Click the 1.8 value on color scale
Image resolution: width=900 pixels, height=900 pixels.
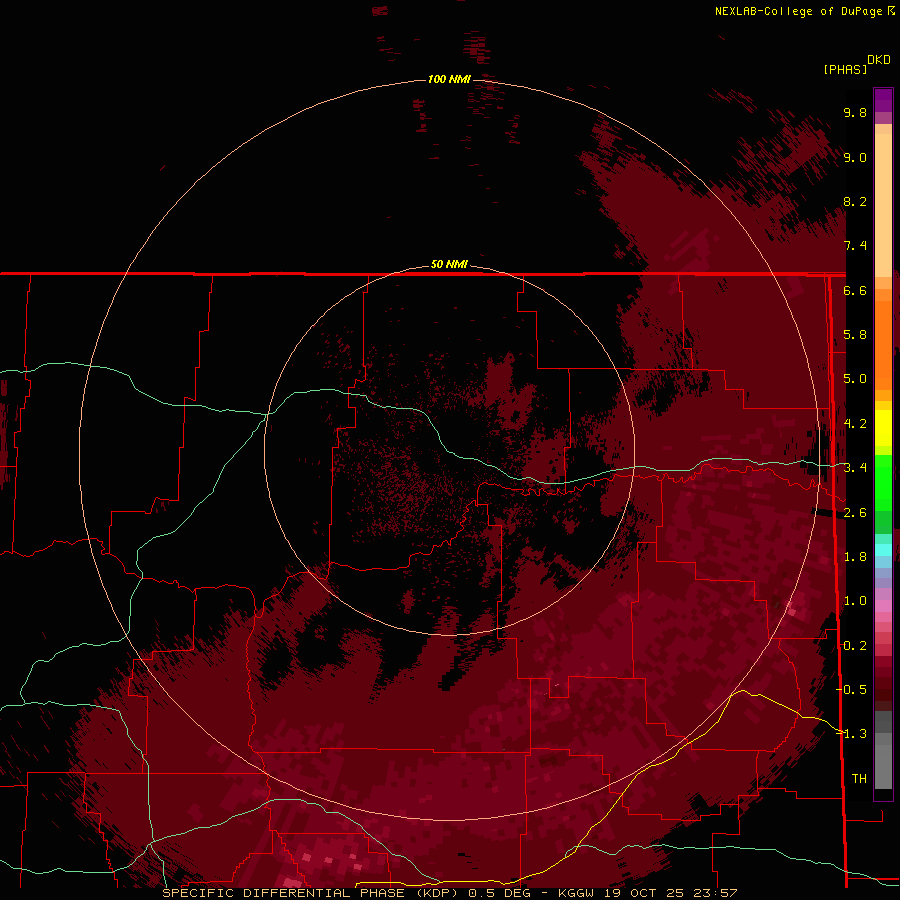click(855, 557)
